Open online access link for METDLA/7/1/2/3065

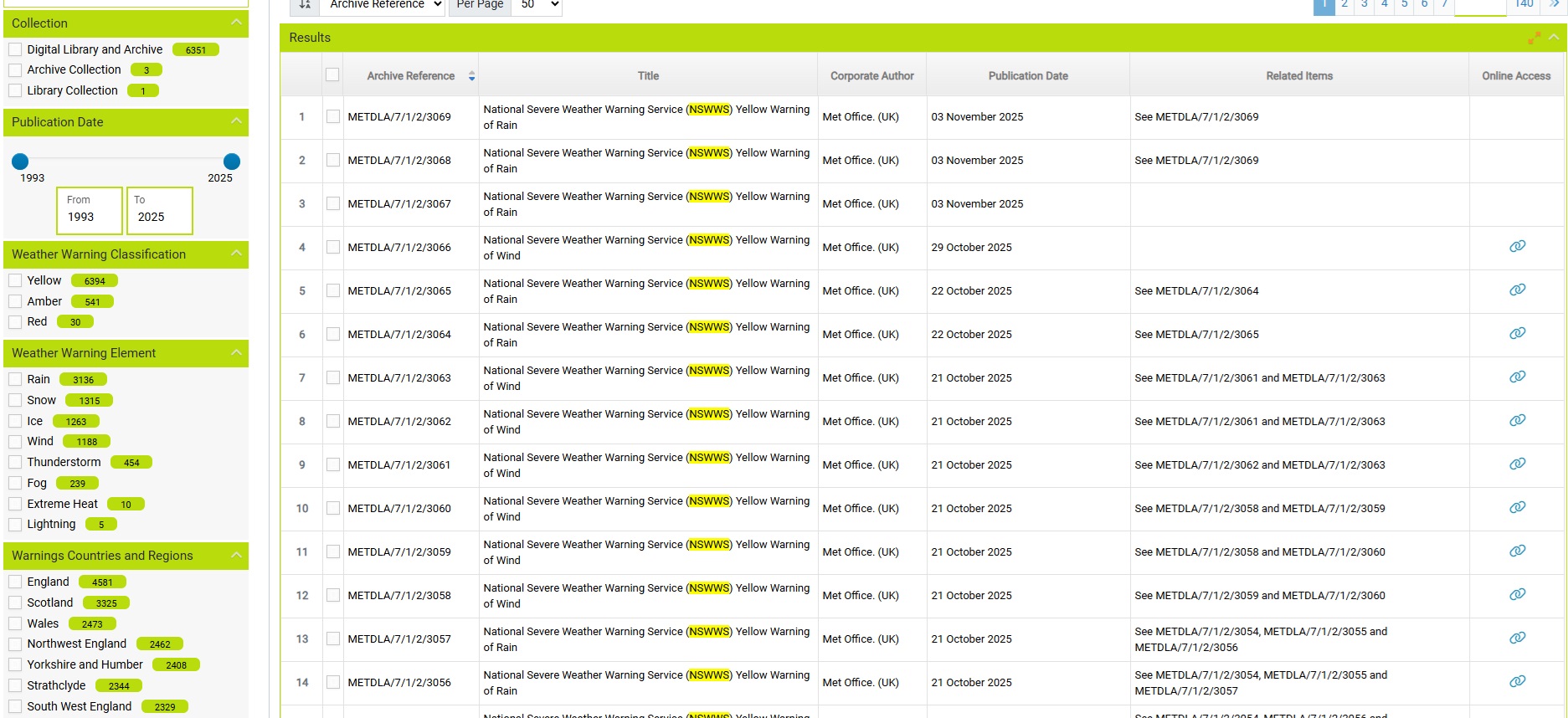tap(1516, 290)
